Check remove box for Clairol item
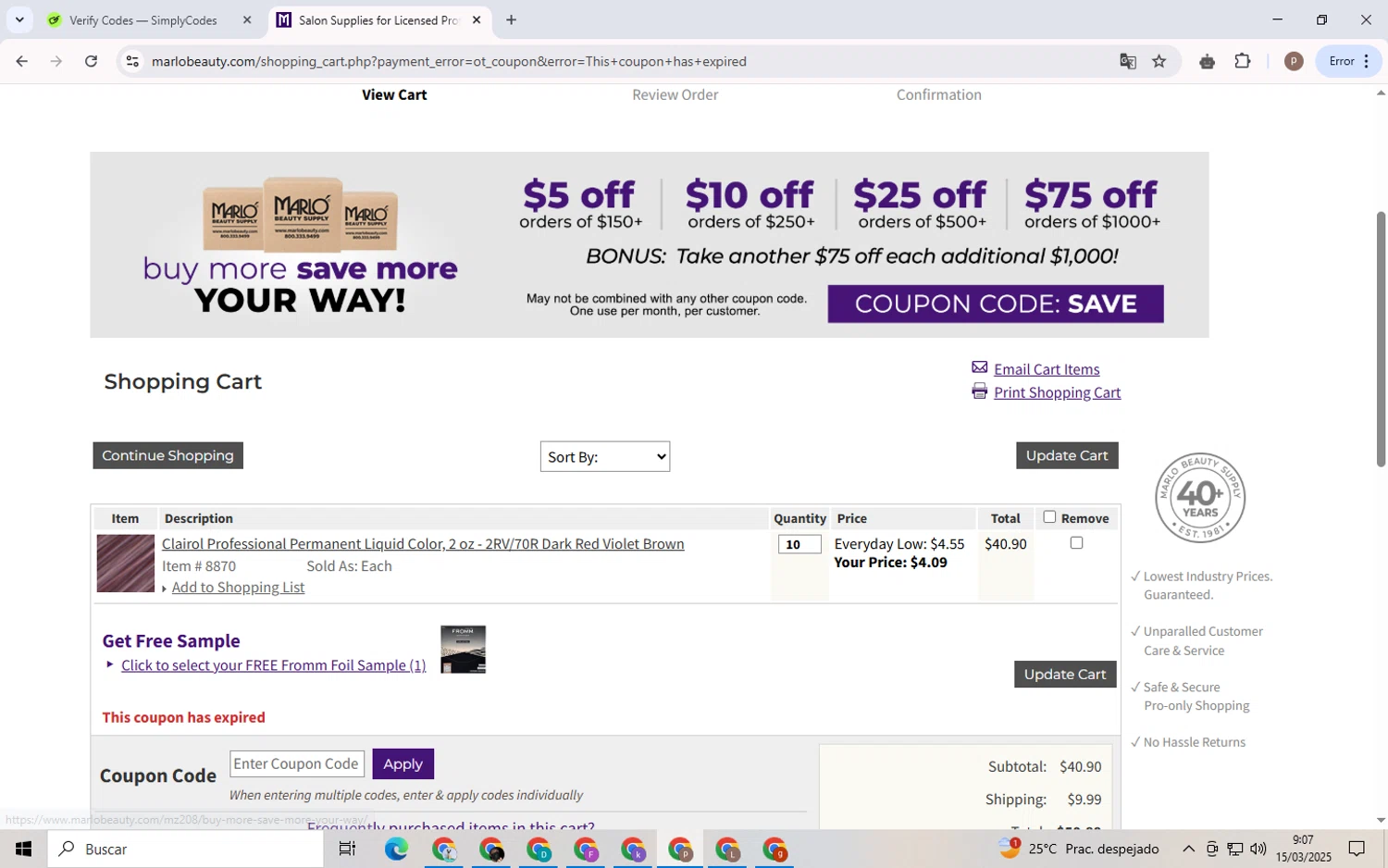The width and height of the screenshot is (1388, 868). (x=1076, y=543)
